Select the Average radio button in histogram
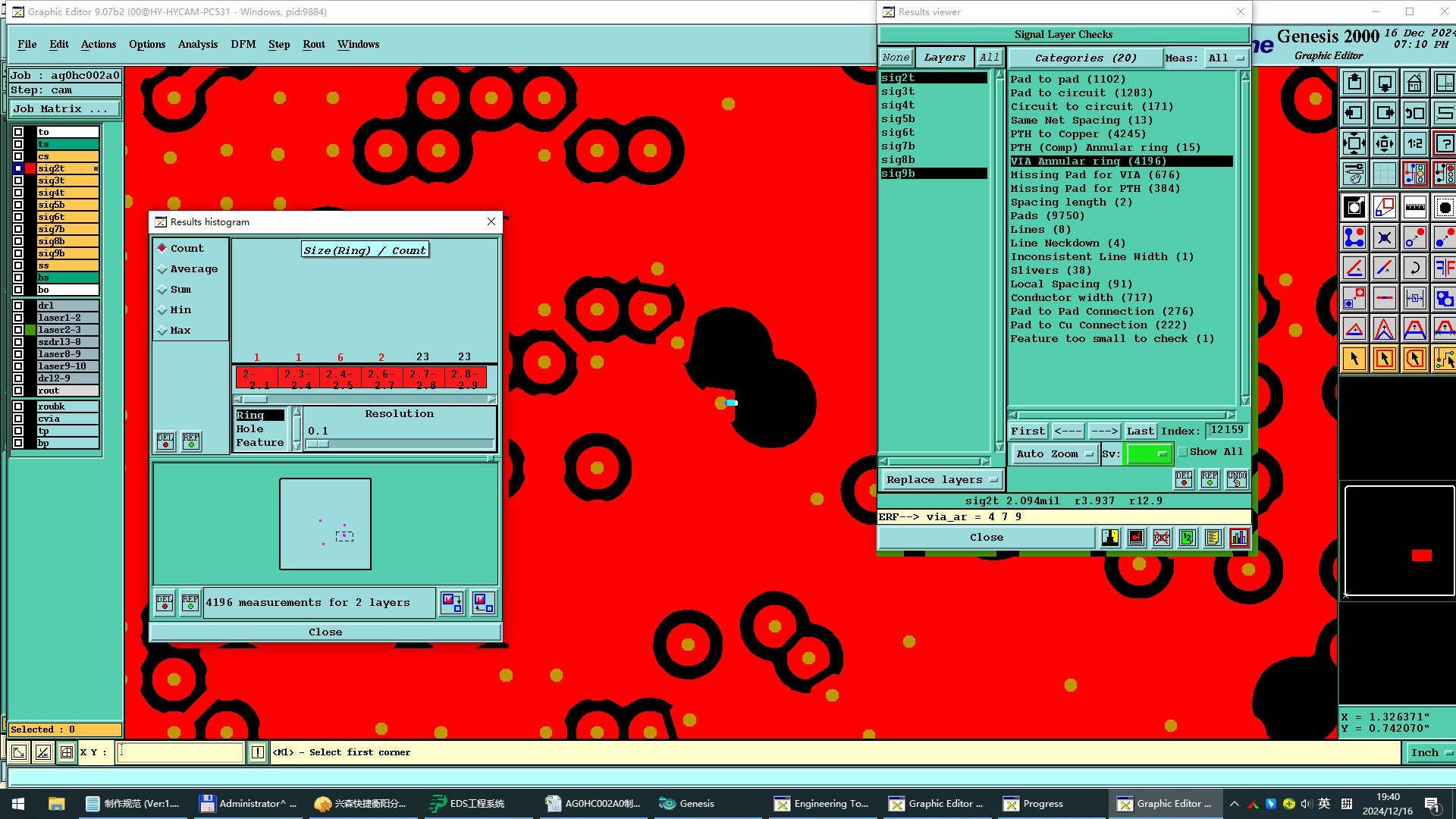1456x819 pixels. 162,269
